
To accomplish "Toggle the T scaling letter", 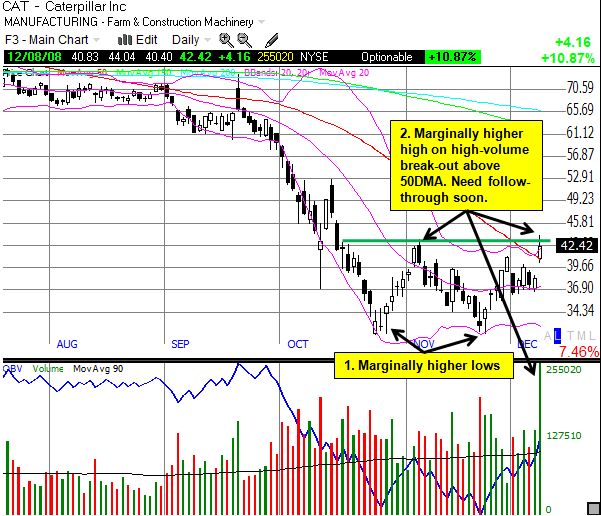I will pyautogui.click(x=571, y=336).
